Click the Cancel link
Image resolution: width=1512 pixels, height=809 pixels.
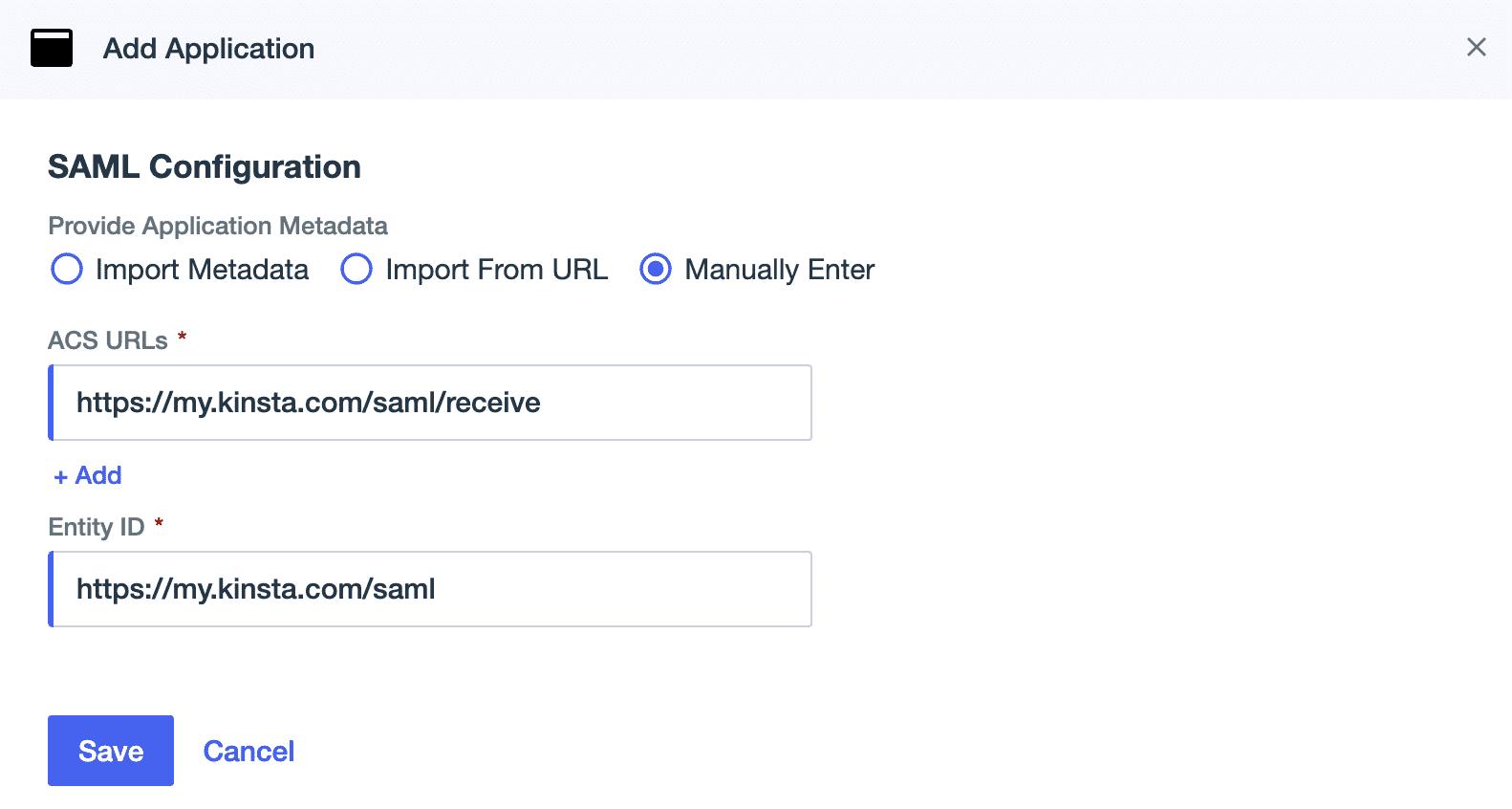[x=248, y=751]
